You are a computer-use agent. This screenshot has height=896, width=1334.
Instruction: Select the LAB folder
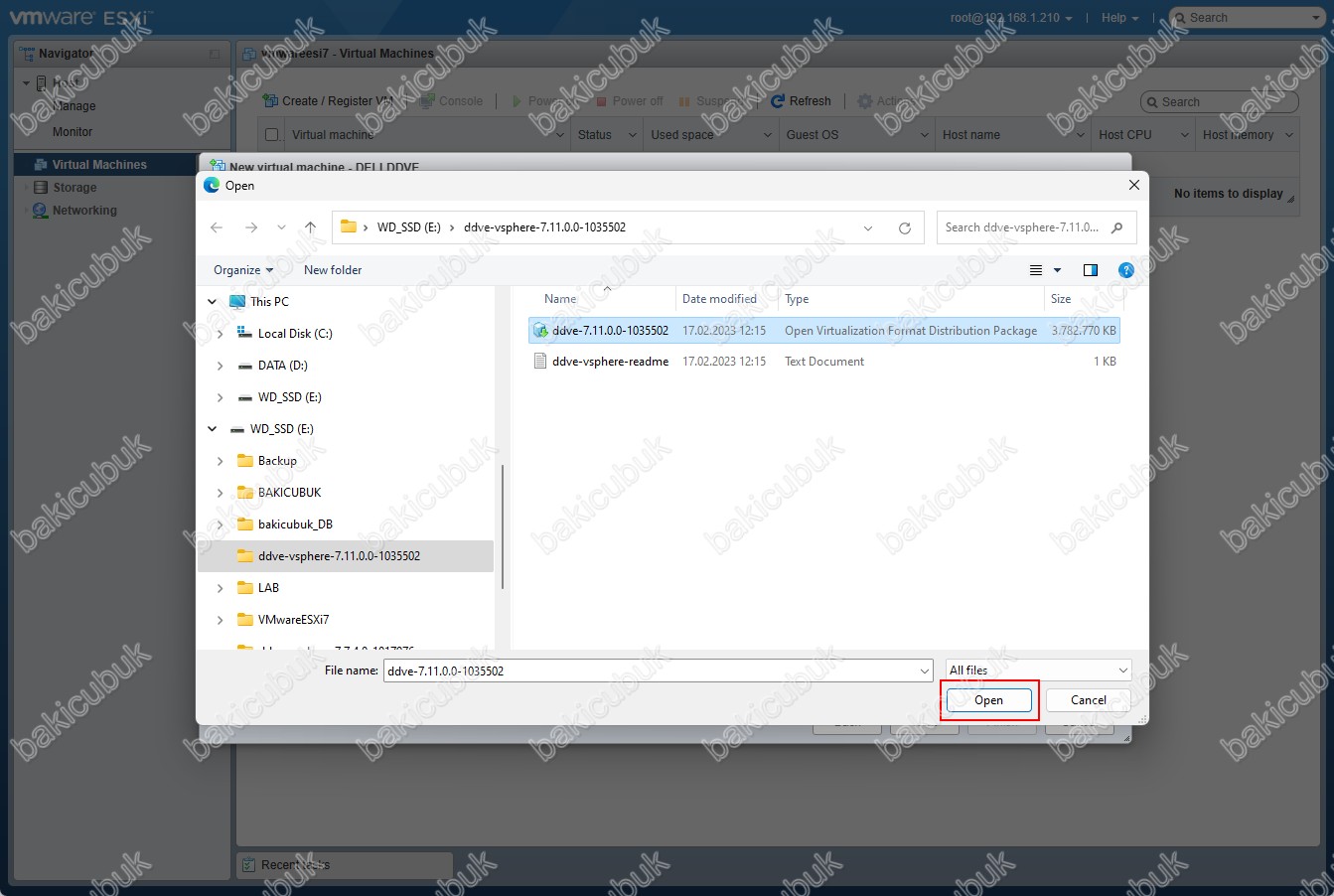268,588
